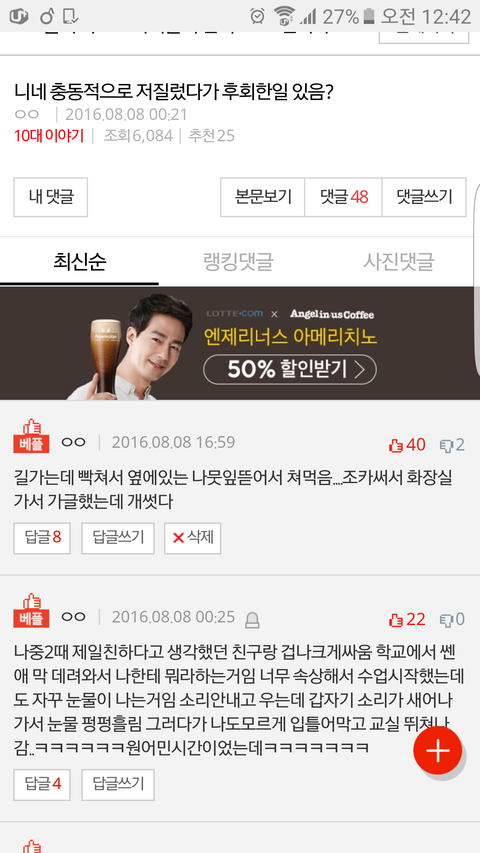Delete the first comment with 삭제 button

tap(193, 538)
